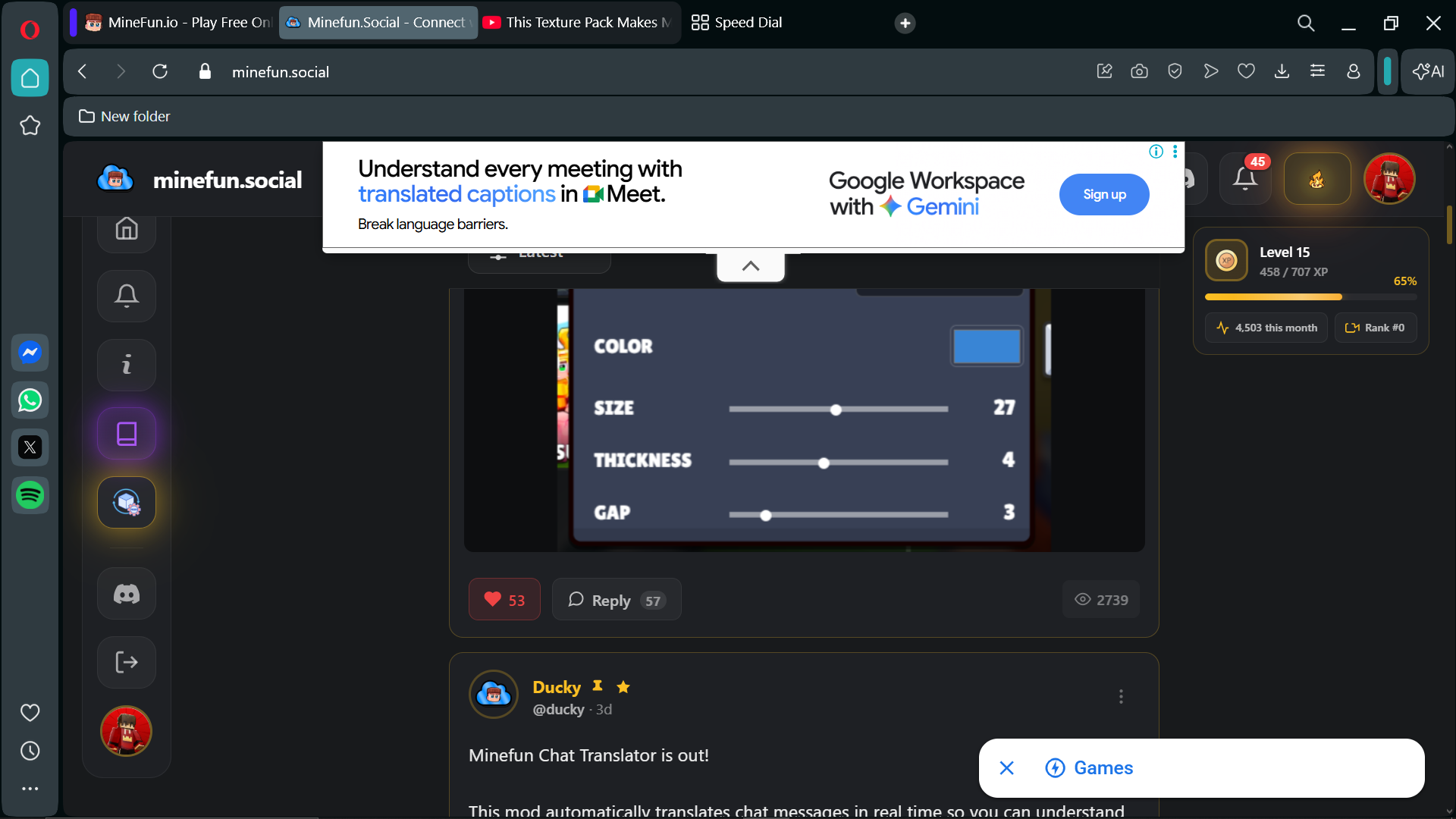Click the Sign up button in ad
The width and height of the screenshot is (1456, 819).
(1103, 194)
